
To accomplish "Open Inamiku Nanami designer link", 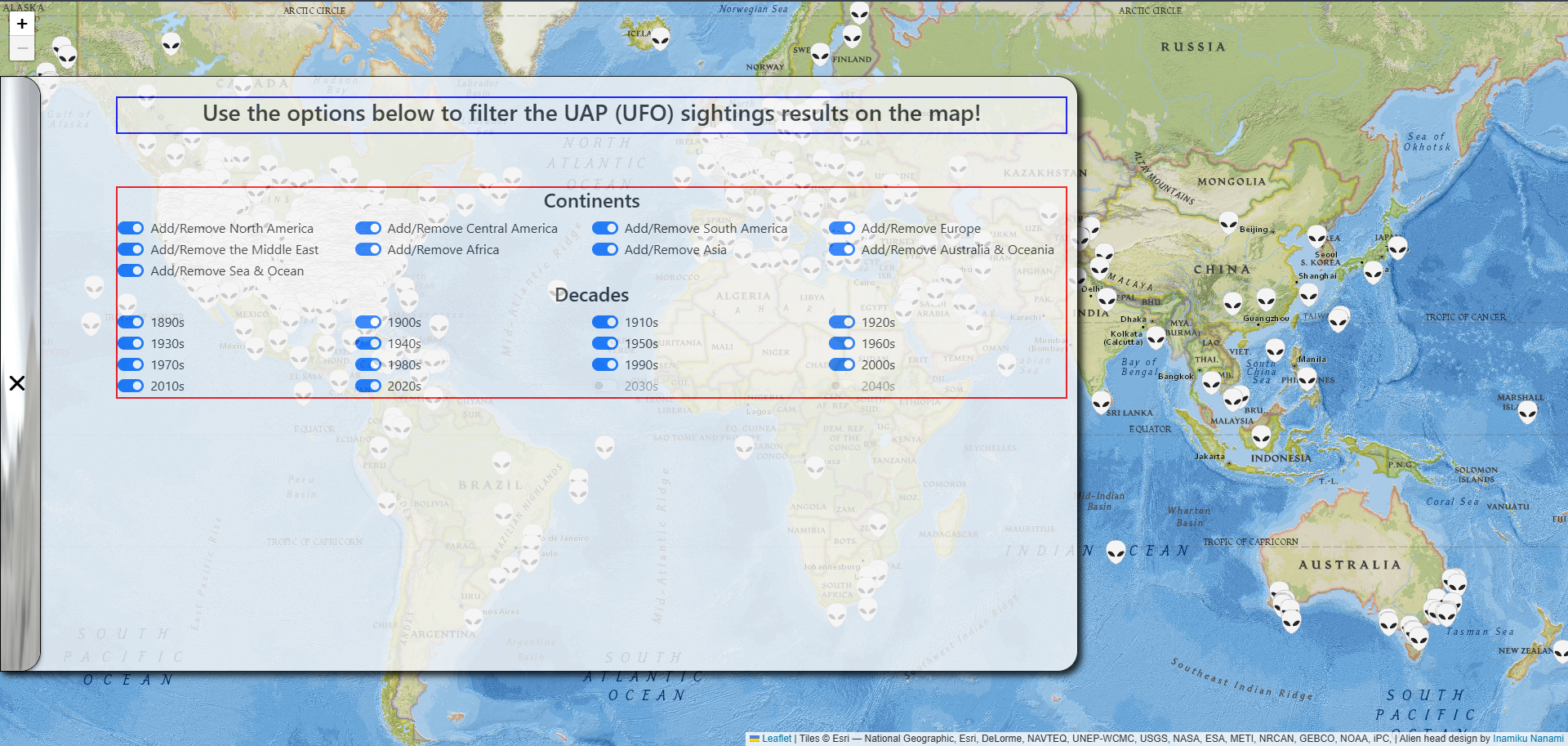I will click(1528, 739).
